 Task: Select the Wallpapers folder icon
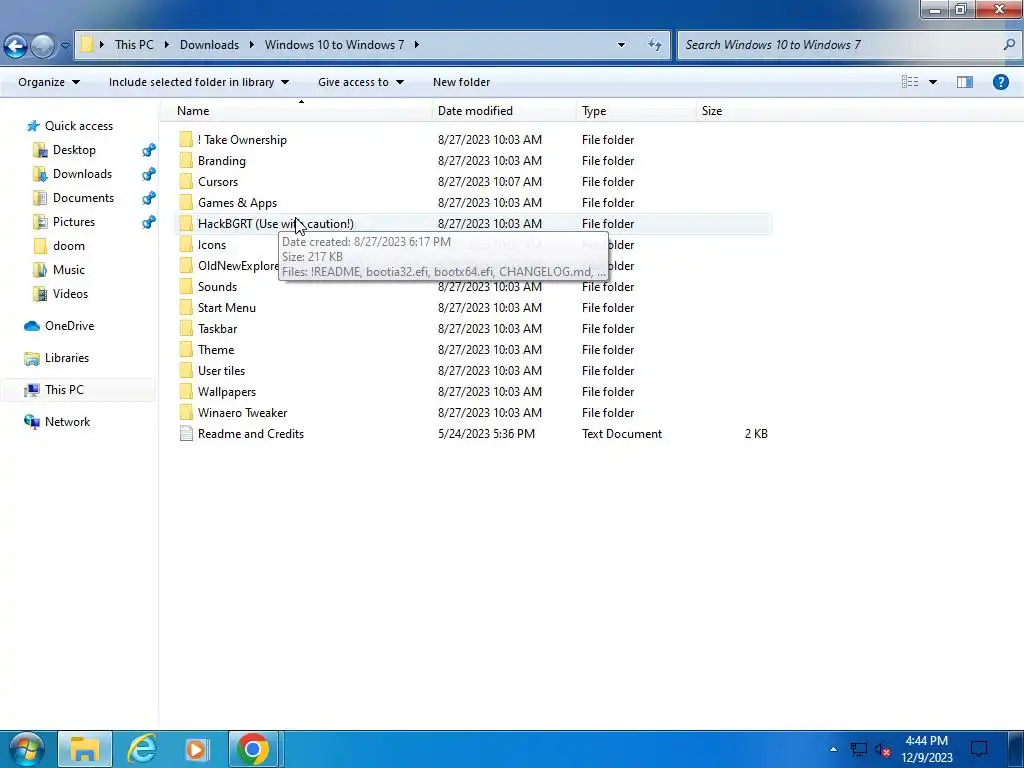(186, 391)
